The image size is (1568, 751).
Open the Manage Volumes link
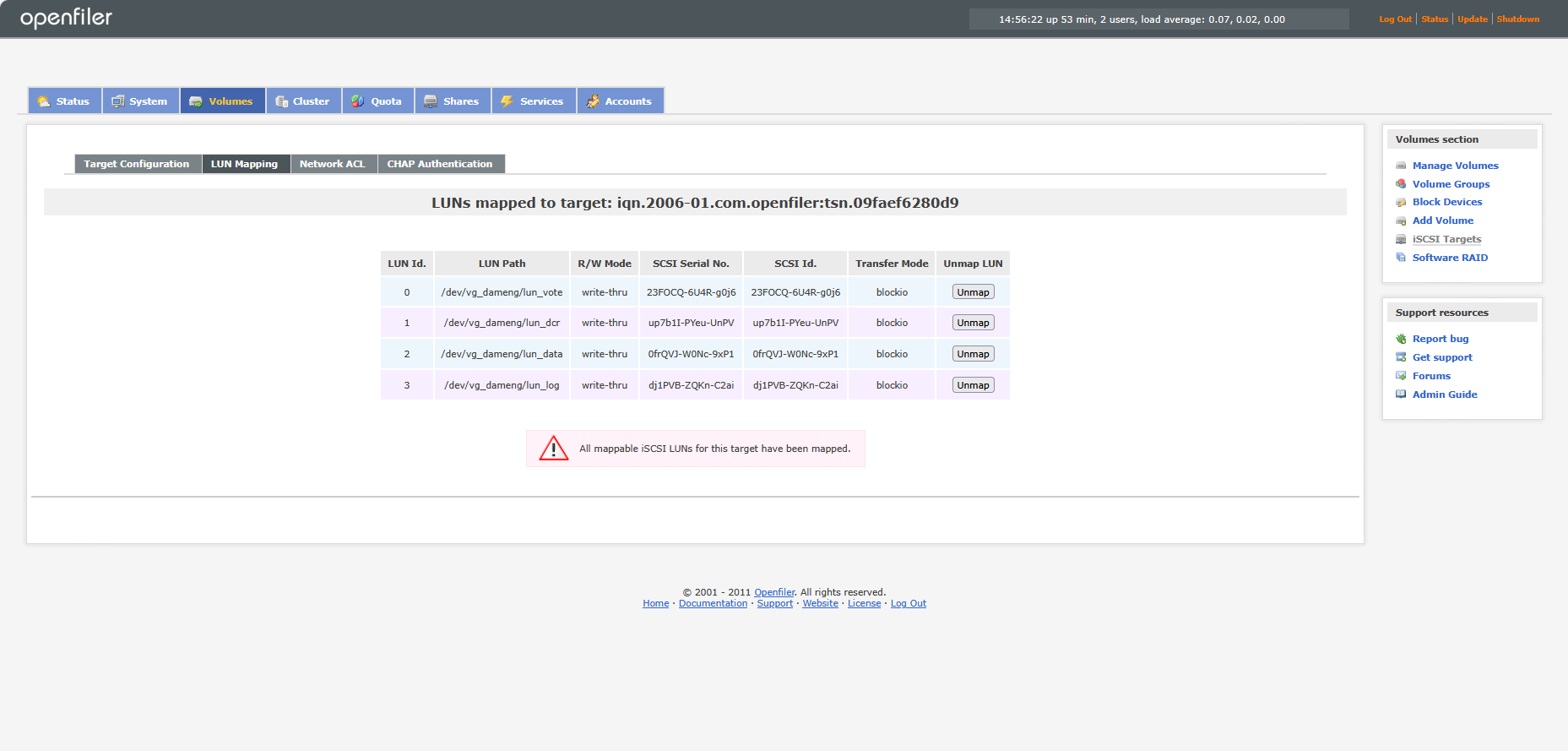[1455, 166]
